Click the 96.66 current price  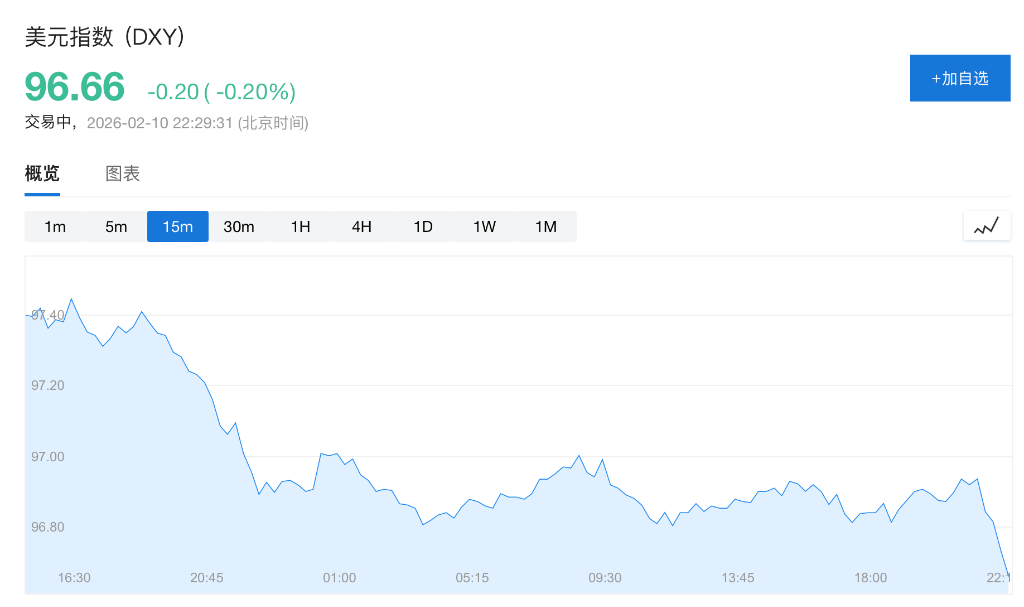[75, 87]
